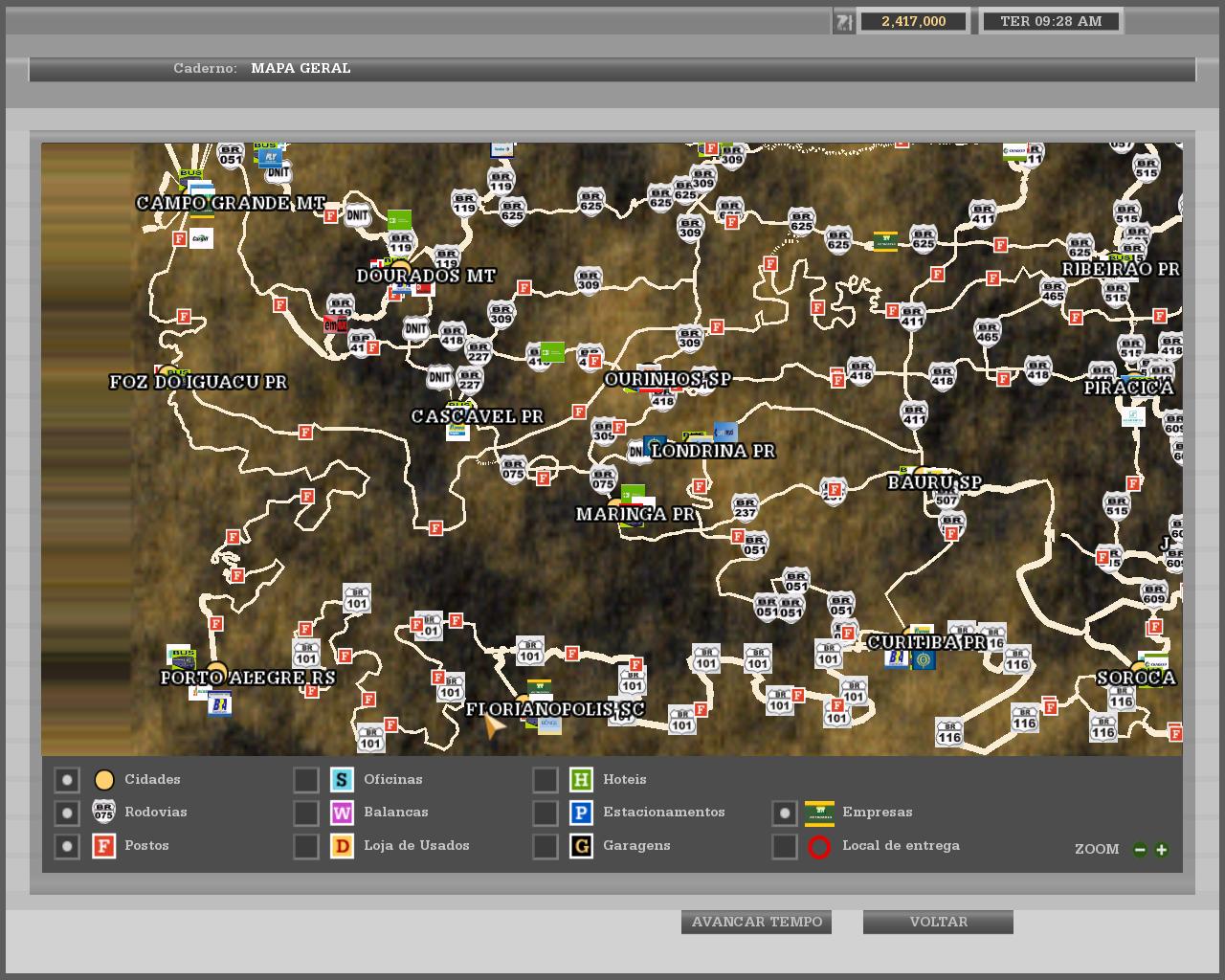
Task: Click the blue Estacionamentos P icon
Action: (581, 813)
